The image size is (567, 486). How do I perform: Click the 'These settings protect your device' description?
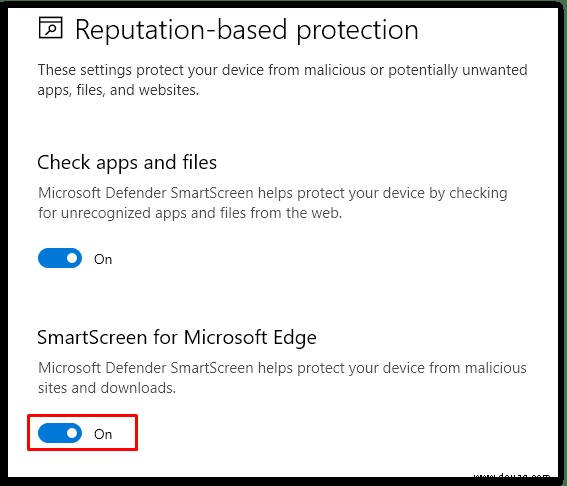[x=282, y=80]
